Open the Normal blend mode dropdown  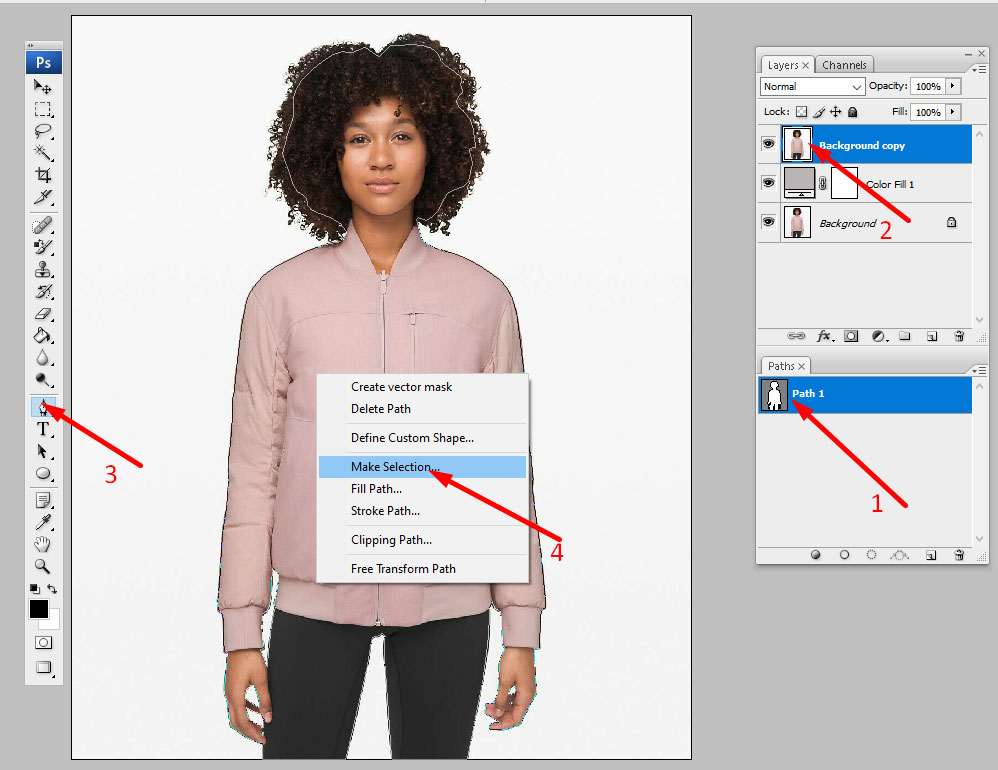[x=812, y=87]
